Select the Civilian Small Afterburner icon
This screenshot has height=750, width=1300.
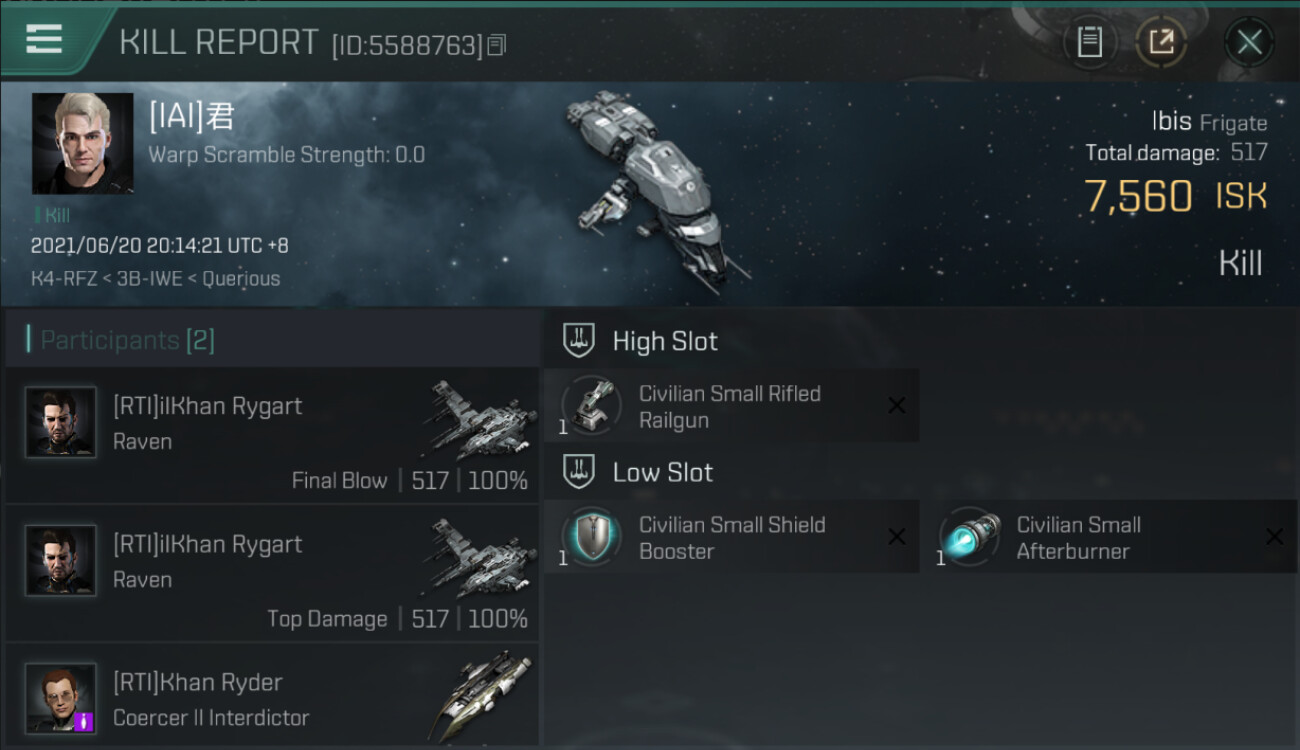[969, 536]
